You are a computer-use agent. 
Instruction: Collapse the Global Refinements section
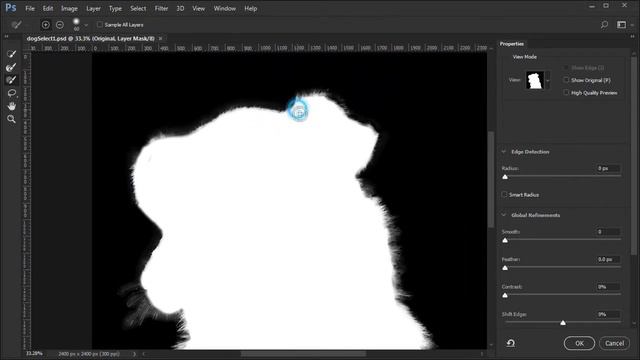pos(504,215)
